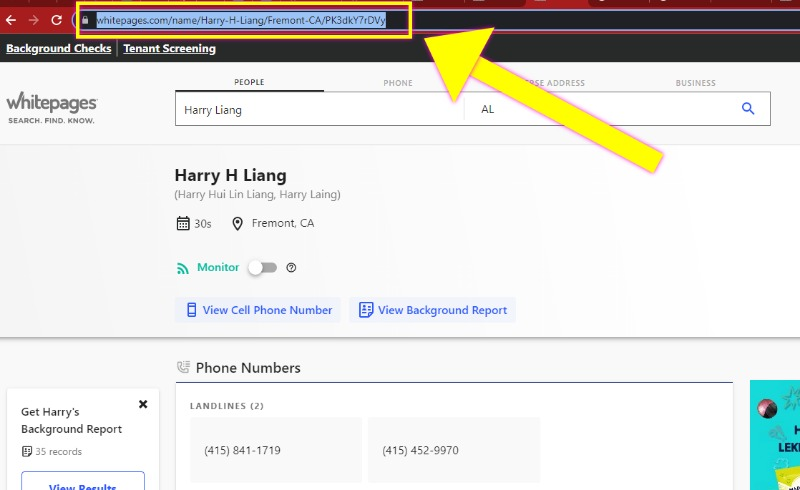
Task: Open the Background Checks link
Action: 59,48
